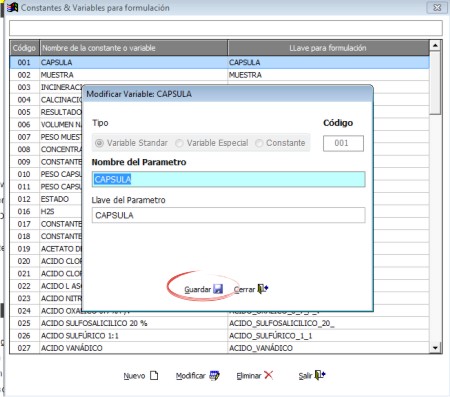
Task: Click the scroll up arrow of the list
Action: [435, 45]
